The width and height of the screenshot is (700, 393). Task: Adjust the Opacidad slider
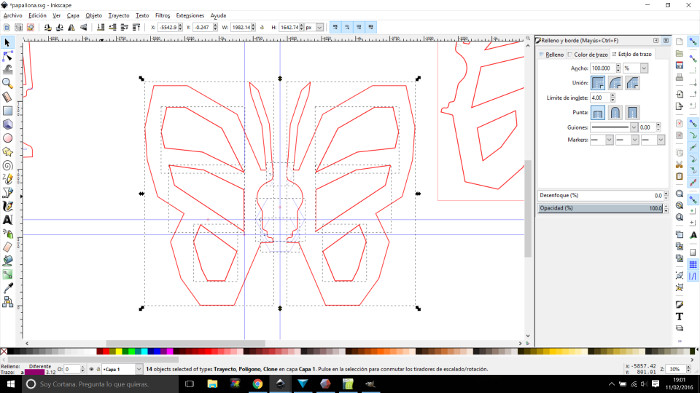600,208
